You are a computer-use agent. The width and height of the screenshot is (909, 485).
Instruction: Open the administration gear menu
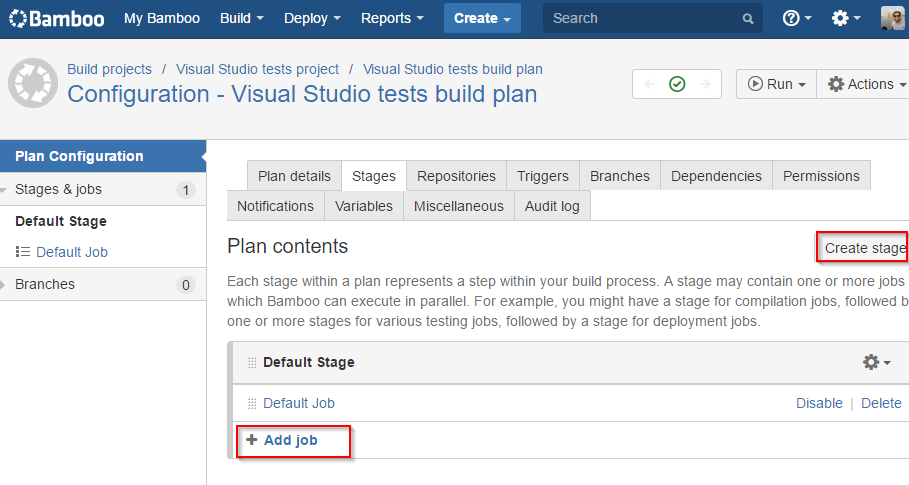pos(846,19)
